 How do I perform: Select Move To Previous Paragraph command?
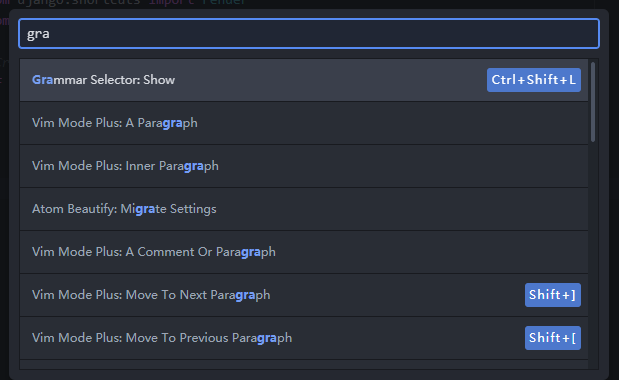pos(304,338)
